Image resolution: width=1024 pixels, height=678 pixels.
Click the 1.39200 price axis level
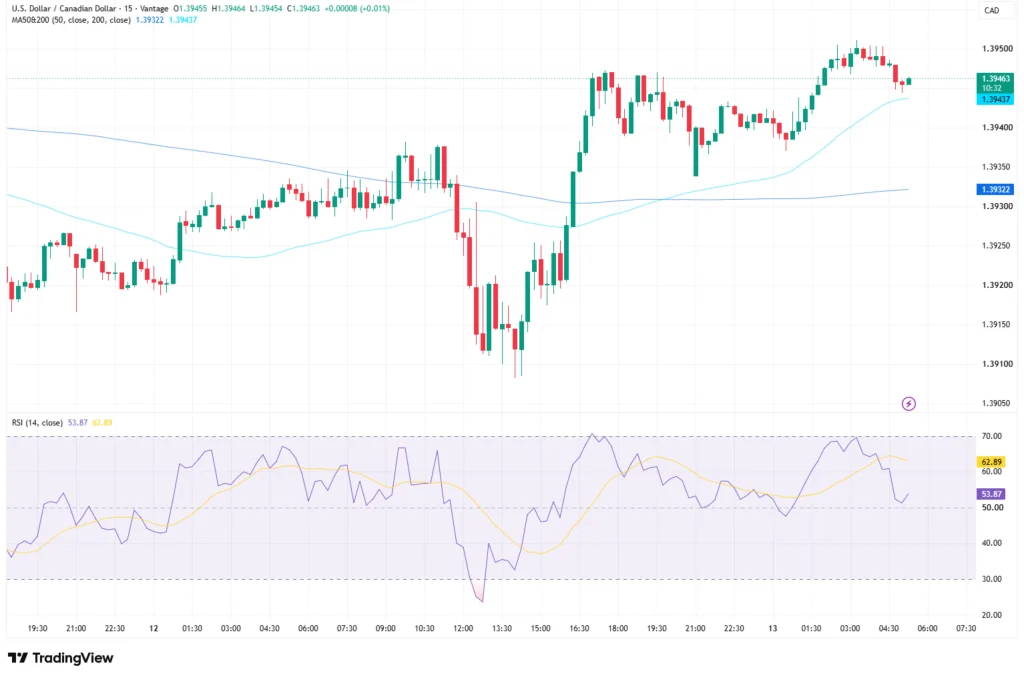point(997,285)
